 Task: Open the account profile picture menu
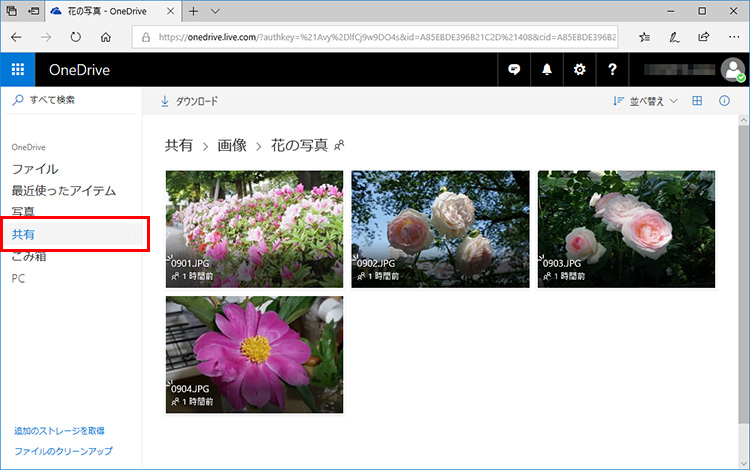733,69
